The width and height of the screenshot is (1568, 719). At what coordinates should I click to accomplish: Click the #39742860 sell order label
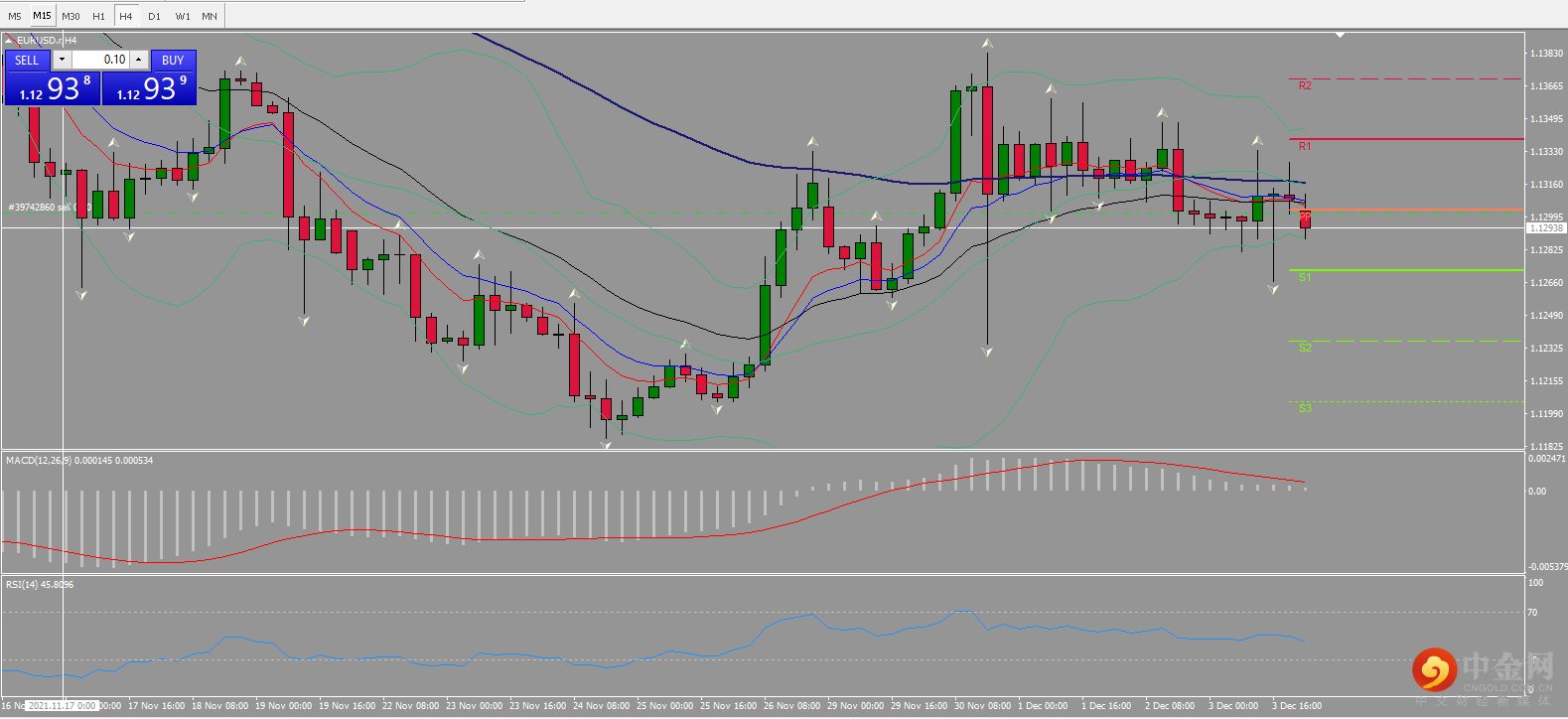coord(48,208)
